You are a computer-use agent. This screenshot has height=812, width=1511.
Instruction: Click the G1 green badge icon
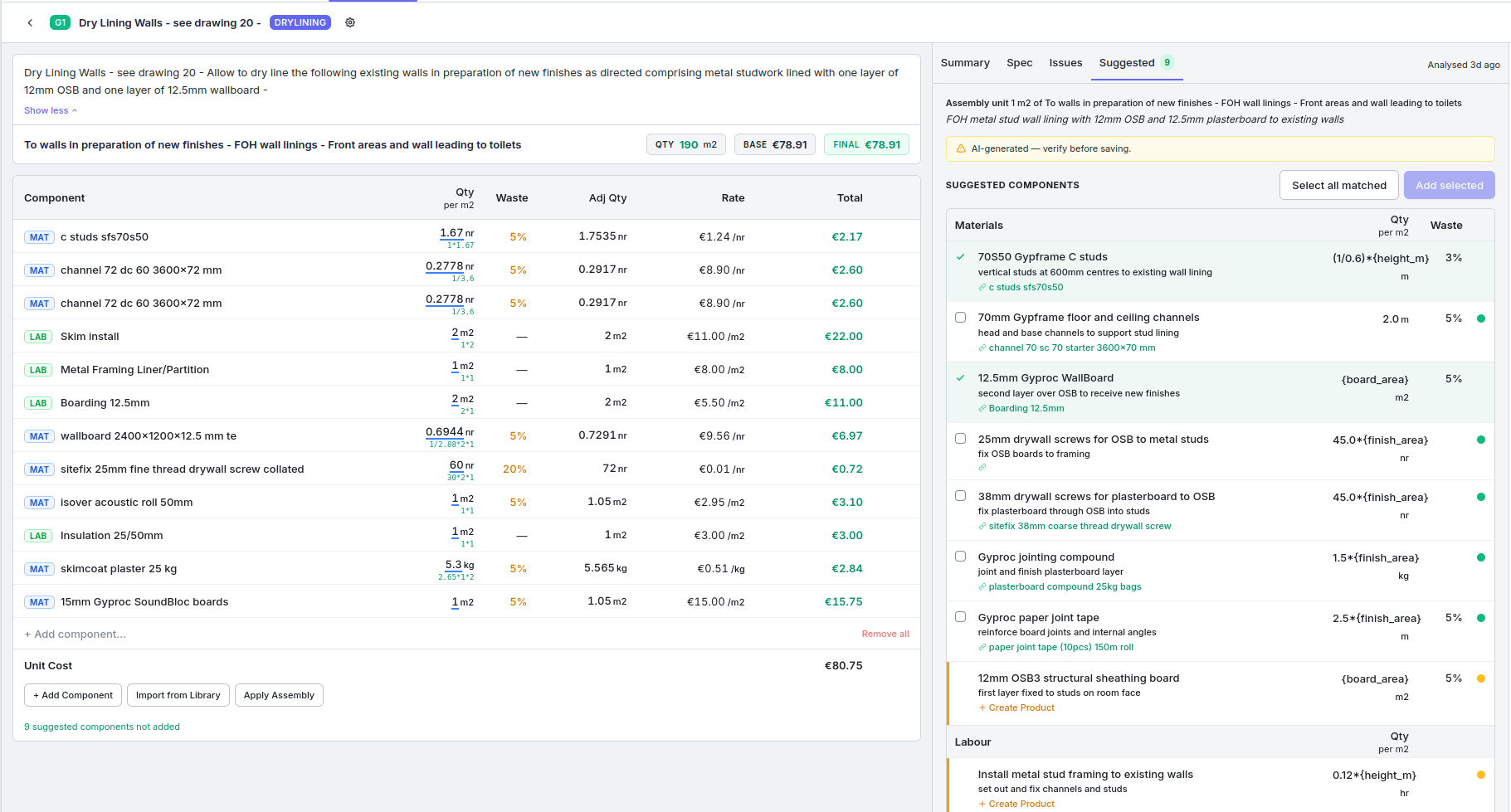click(60, 23)
